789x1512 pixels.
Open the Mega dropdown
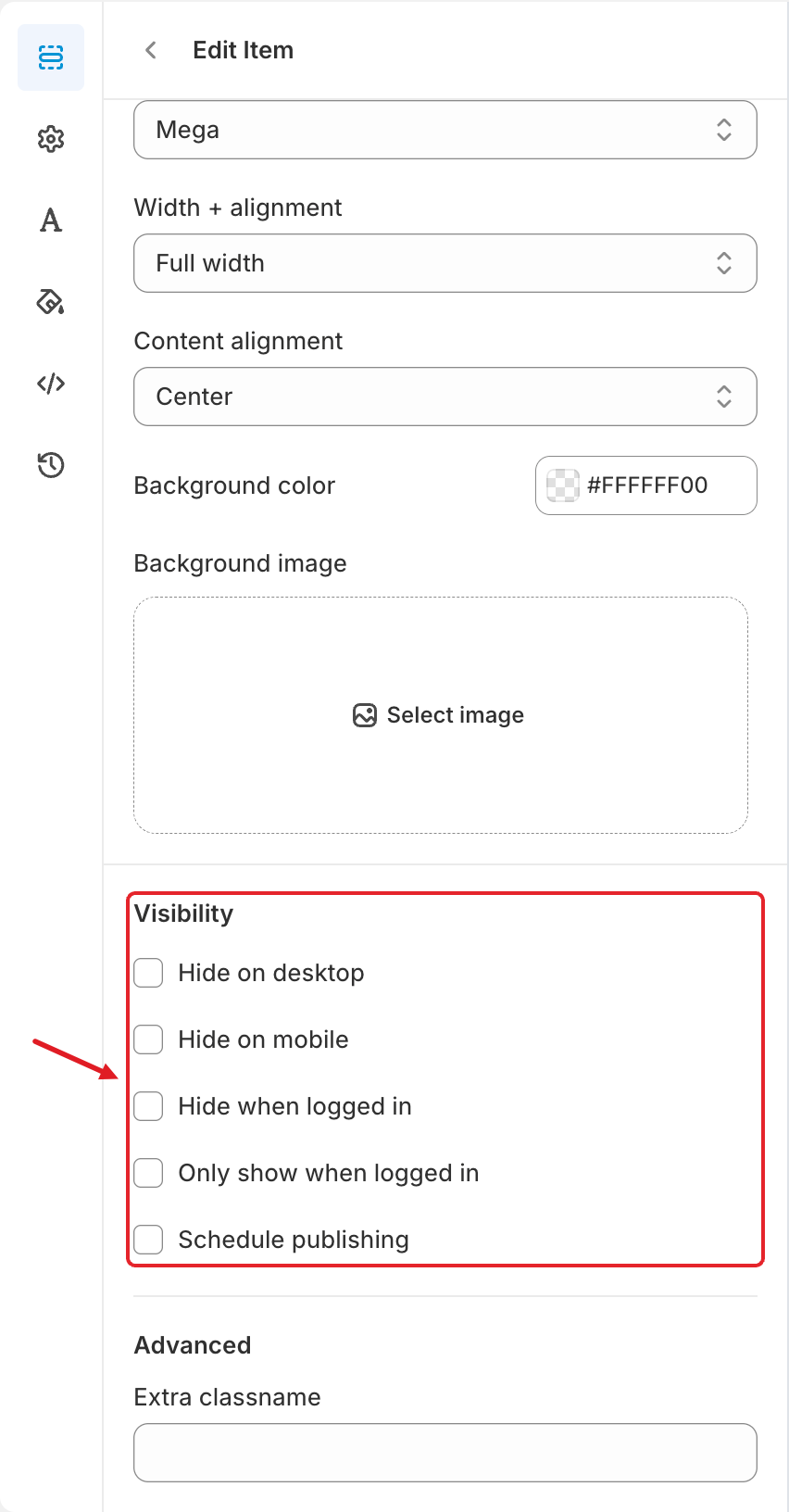[x=445, y=130]
